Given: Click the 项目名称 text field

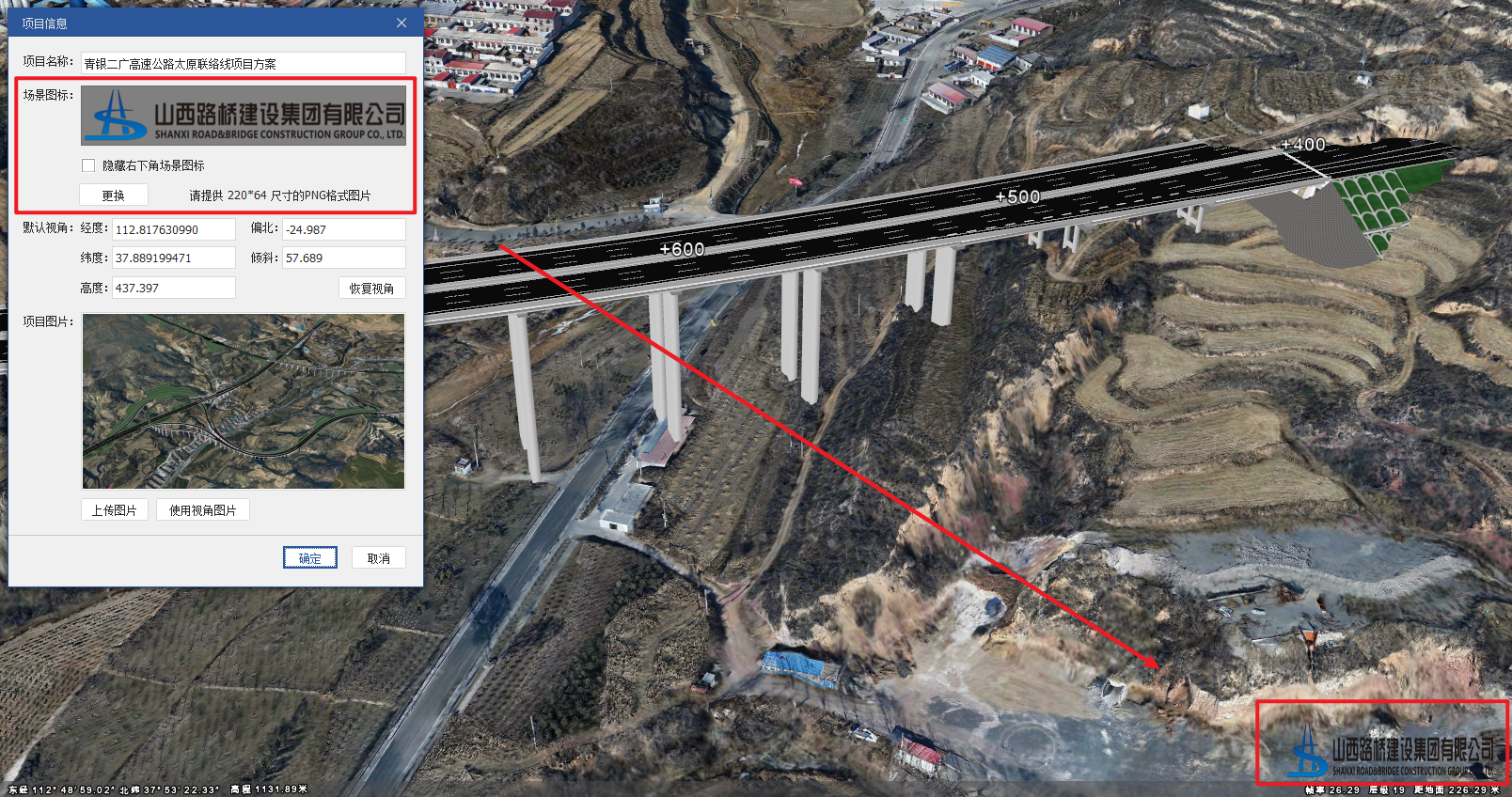Looking at the screenshot, I should coord(244,63).
